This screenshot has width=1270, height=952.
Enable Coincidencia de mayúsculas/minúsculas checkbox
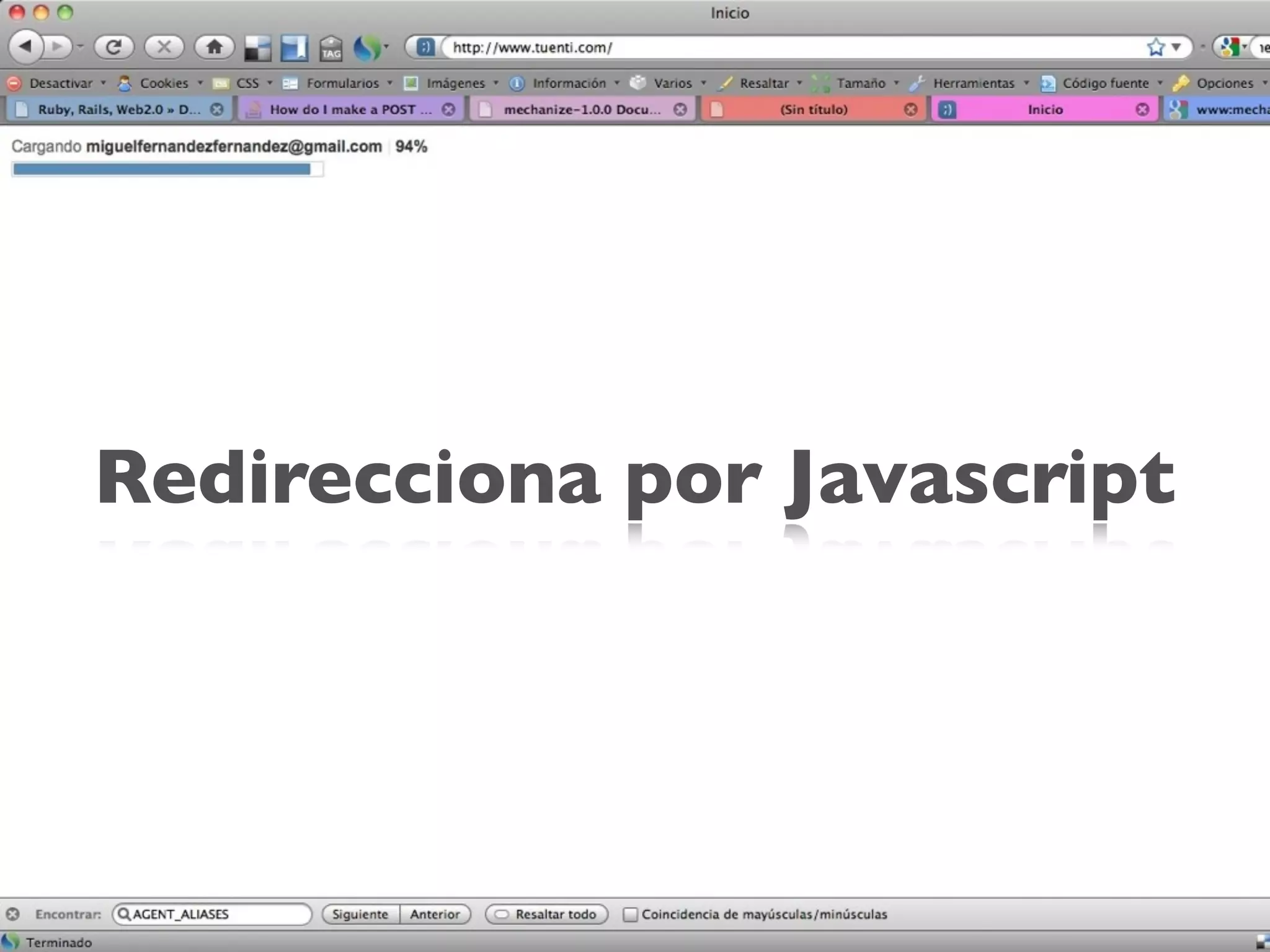click(x=630, y=914)
